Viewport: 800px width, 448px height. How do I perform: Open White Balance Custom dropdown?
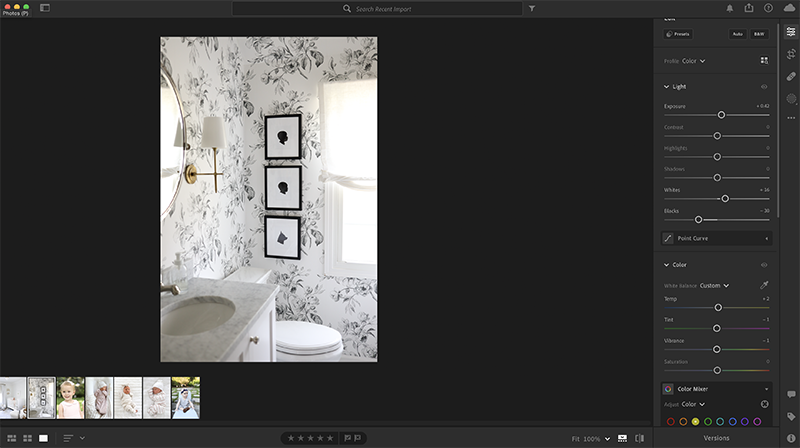[x=714, y=286]
